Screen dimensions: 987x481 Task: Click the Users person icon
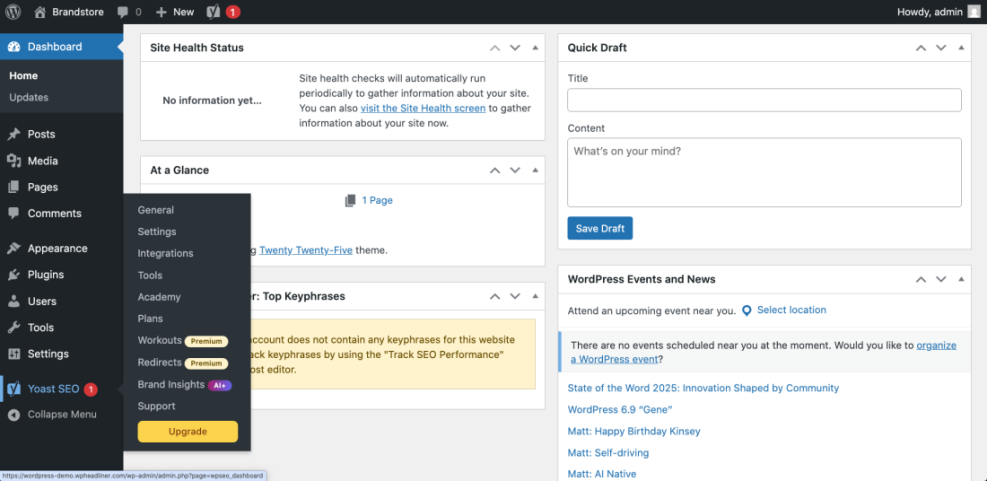[x=14, y=301]
